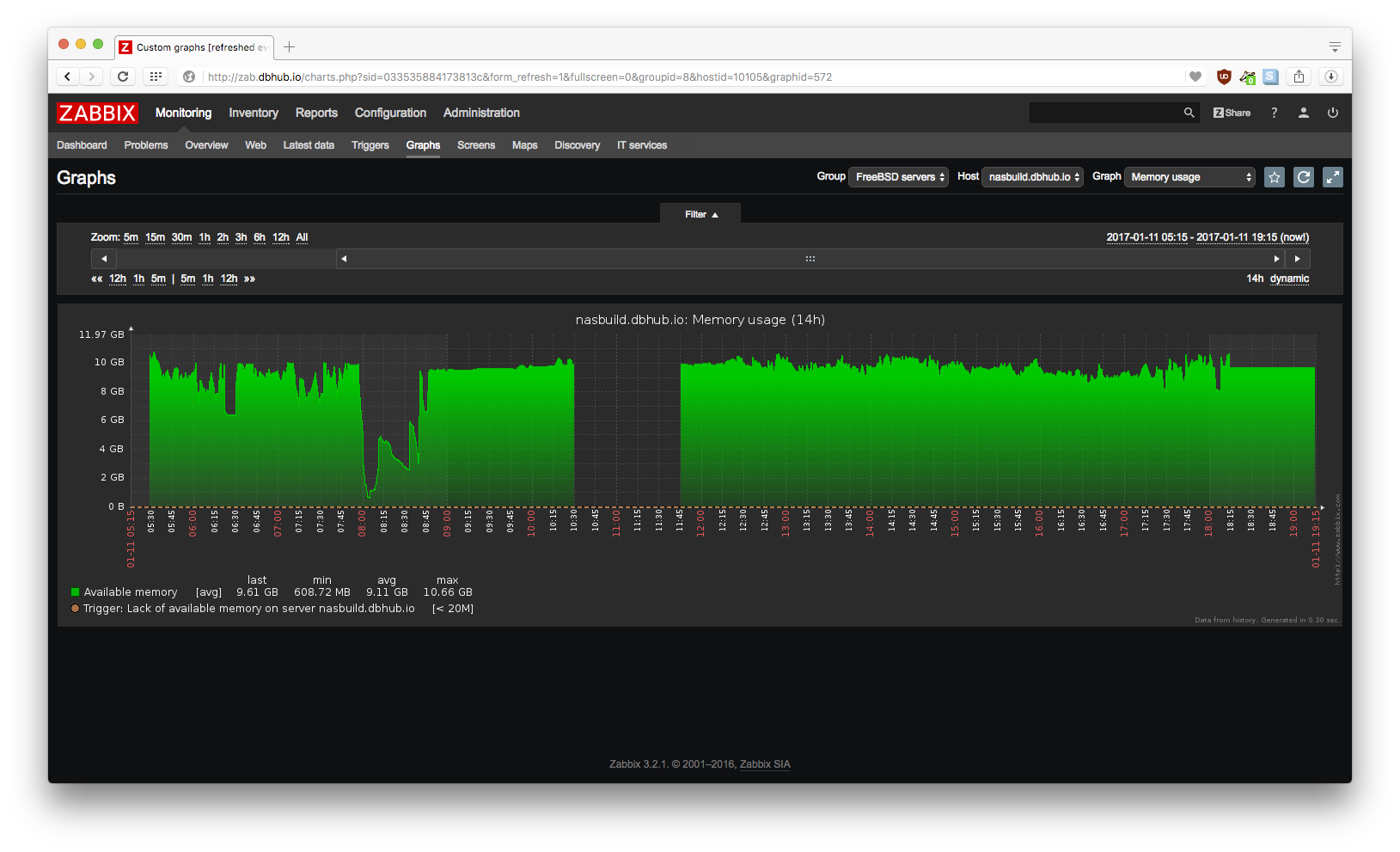Click the time scrollbar center handle
The image size is (1400, 852).
(810, 259)
